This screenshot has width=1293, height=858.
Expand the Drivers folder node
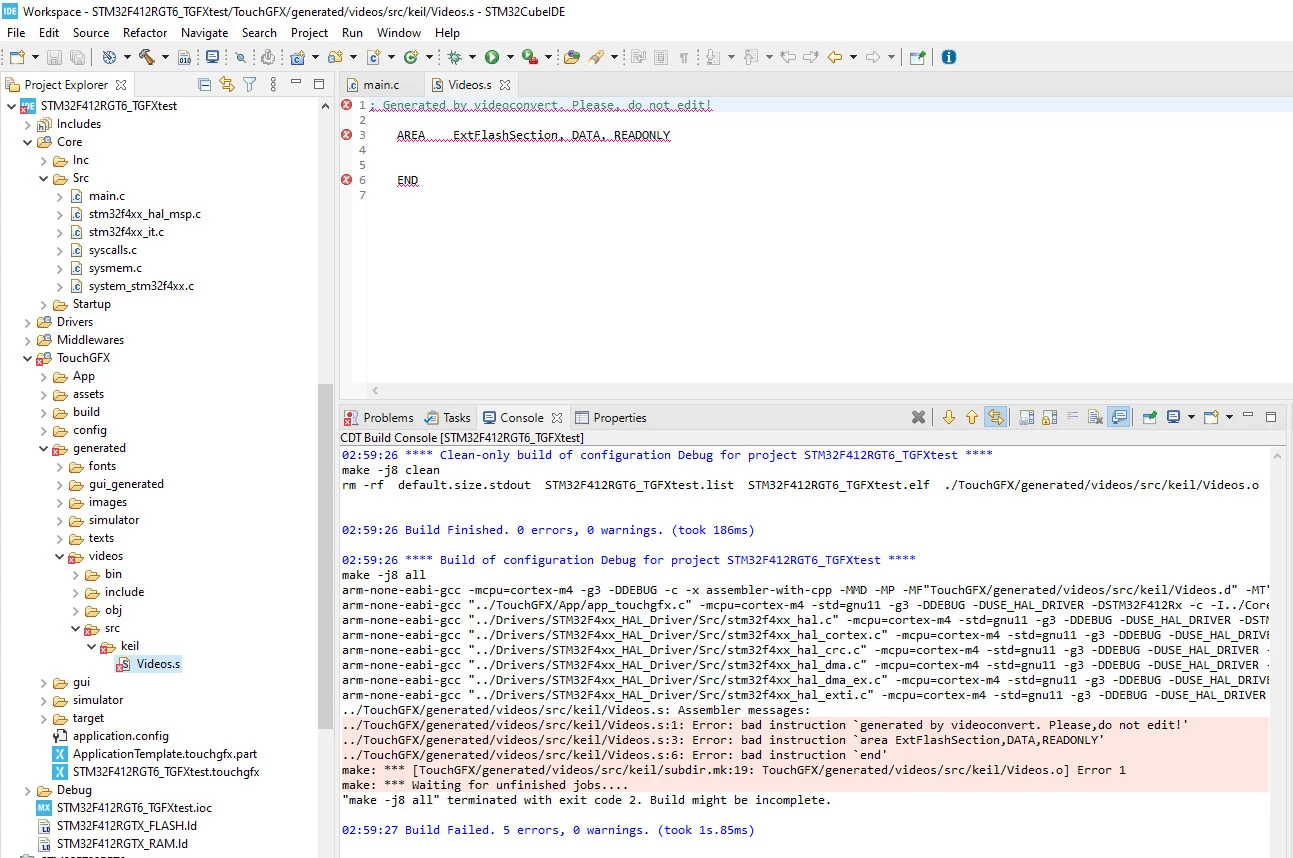(28, 322)
